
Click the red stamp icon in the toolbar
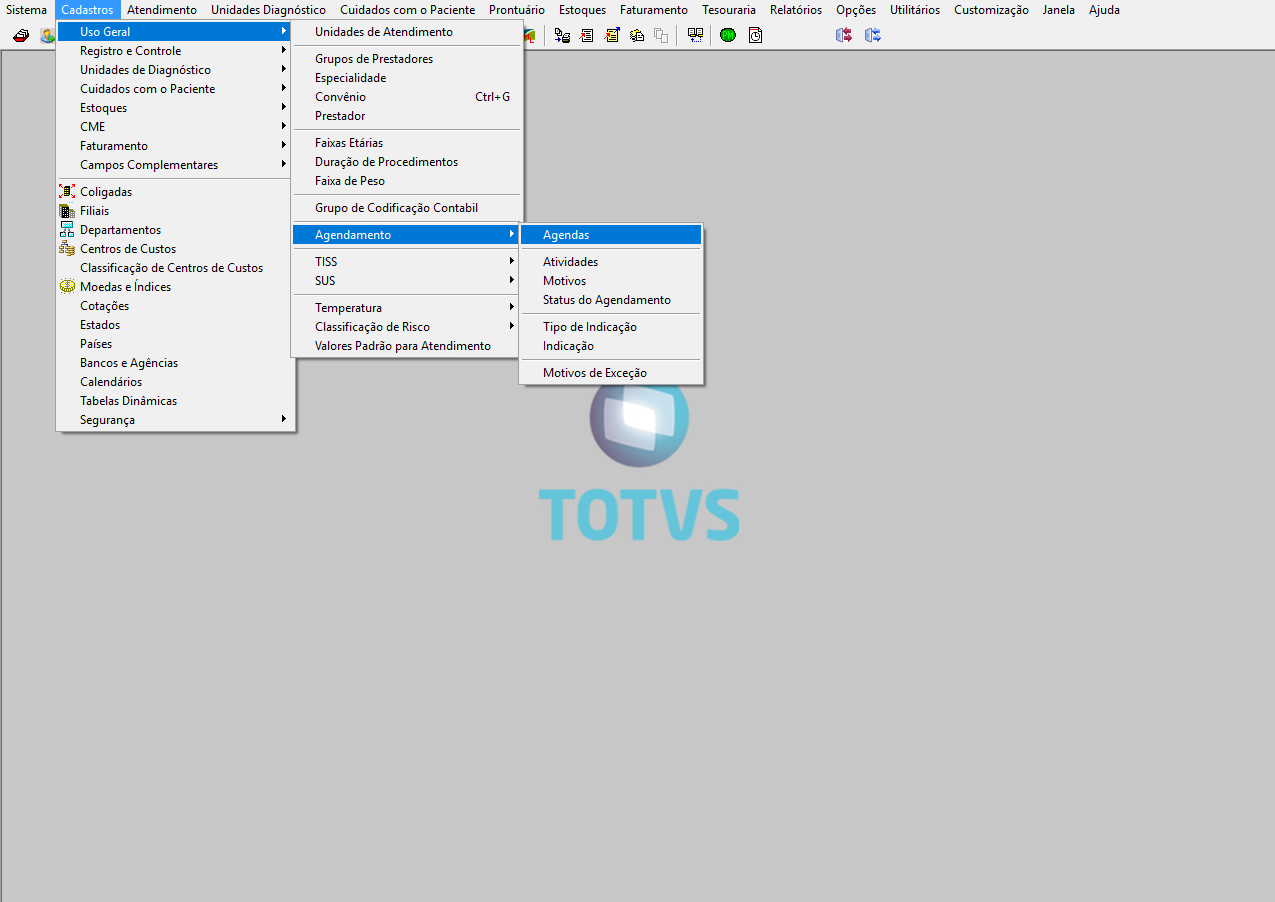[21, 35]
